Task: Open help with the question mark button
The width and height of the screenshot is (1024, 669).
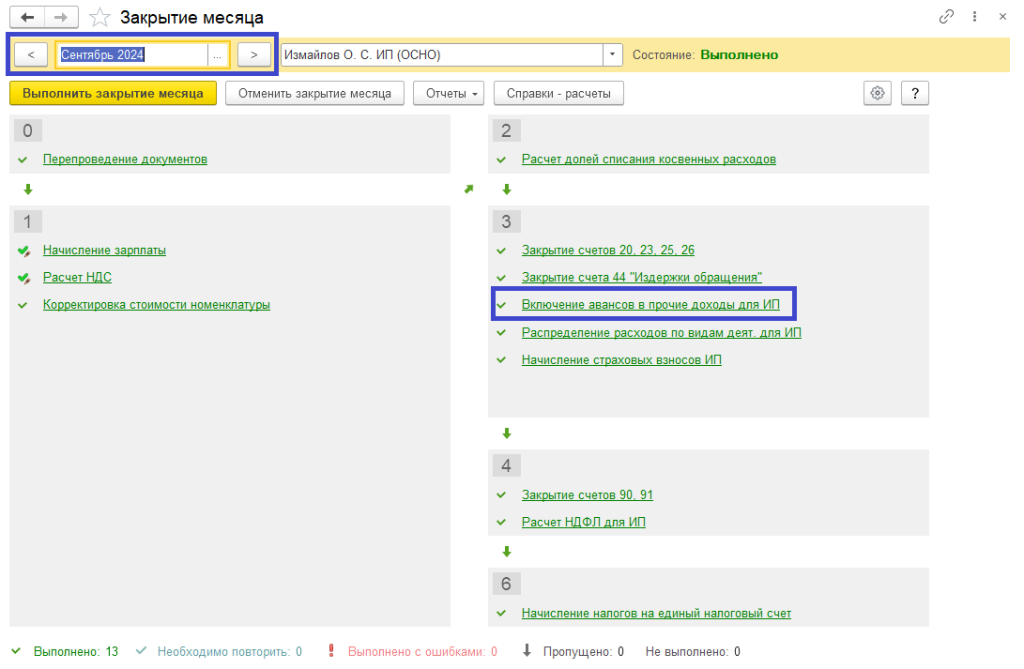Action: pyautogui.click(x=915, y=93)
